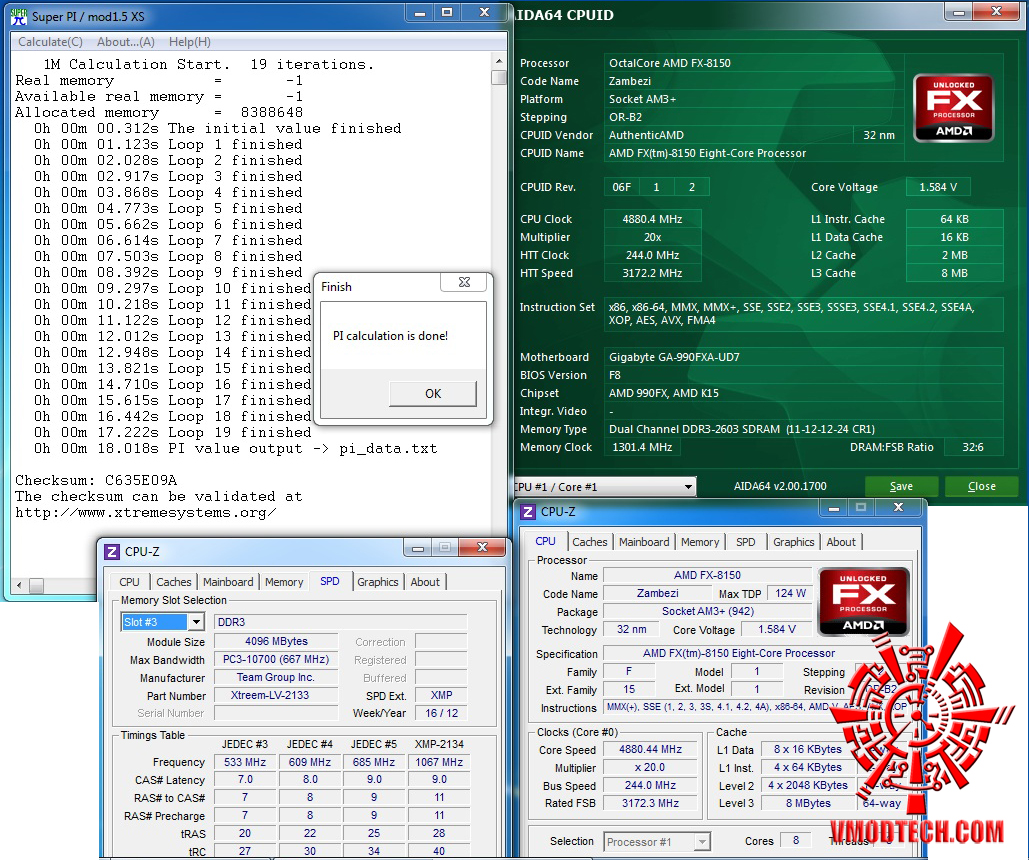Click the Super PI horizontal scrollbar left arrow
Image resolution: width=1029 pixels, height=860 pixels.
point(19,586)
